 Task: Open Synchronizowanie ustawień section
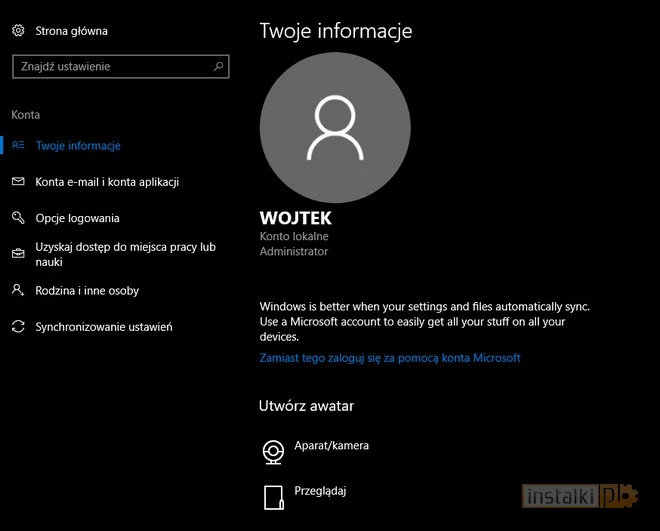[x=104, y=327]
